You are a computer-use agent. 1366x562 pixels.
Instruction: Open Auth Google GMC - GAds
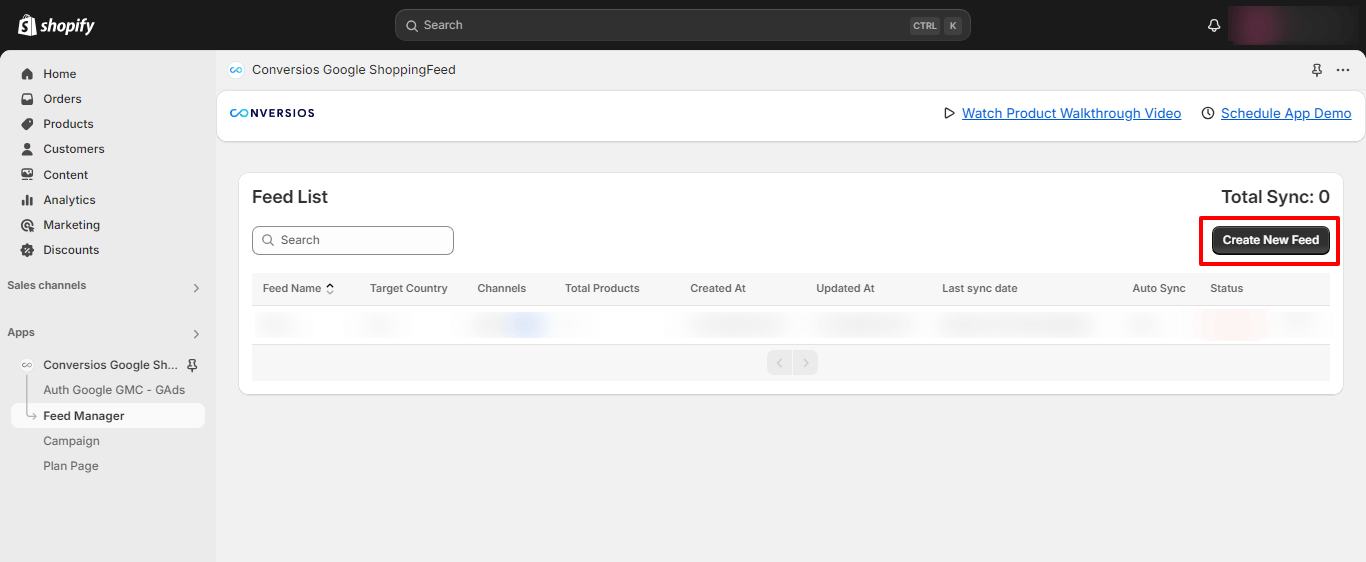[114, 390]
